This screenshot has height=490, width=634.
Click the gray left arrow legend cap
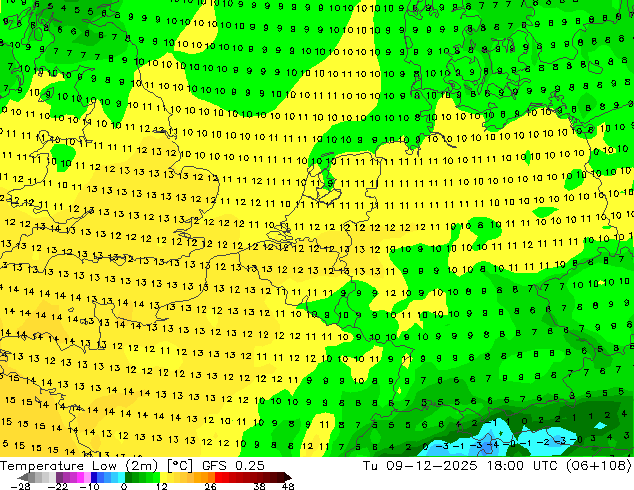tap(22, 477)
